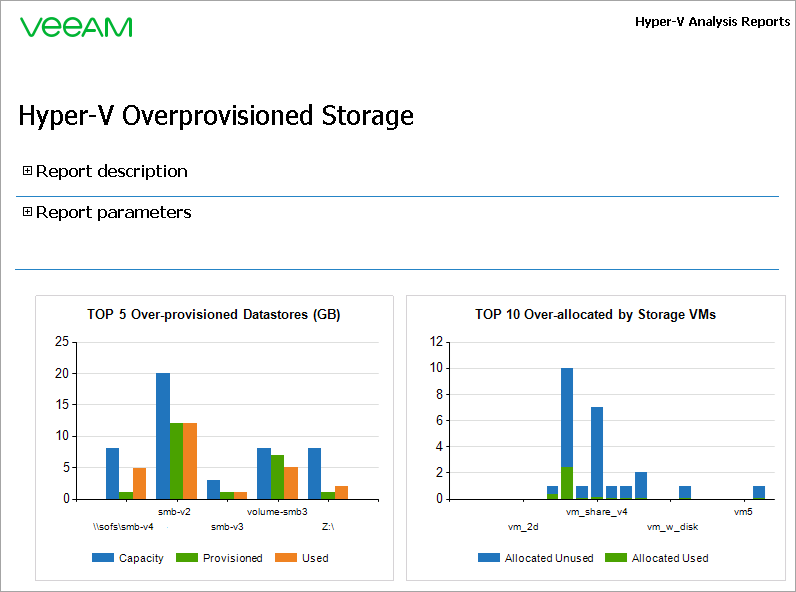796x592 pixels.
Task: Click the vm5 bar in VMs chart
Action: click(x=759, y=492)
